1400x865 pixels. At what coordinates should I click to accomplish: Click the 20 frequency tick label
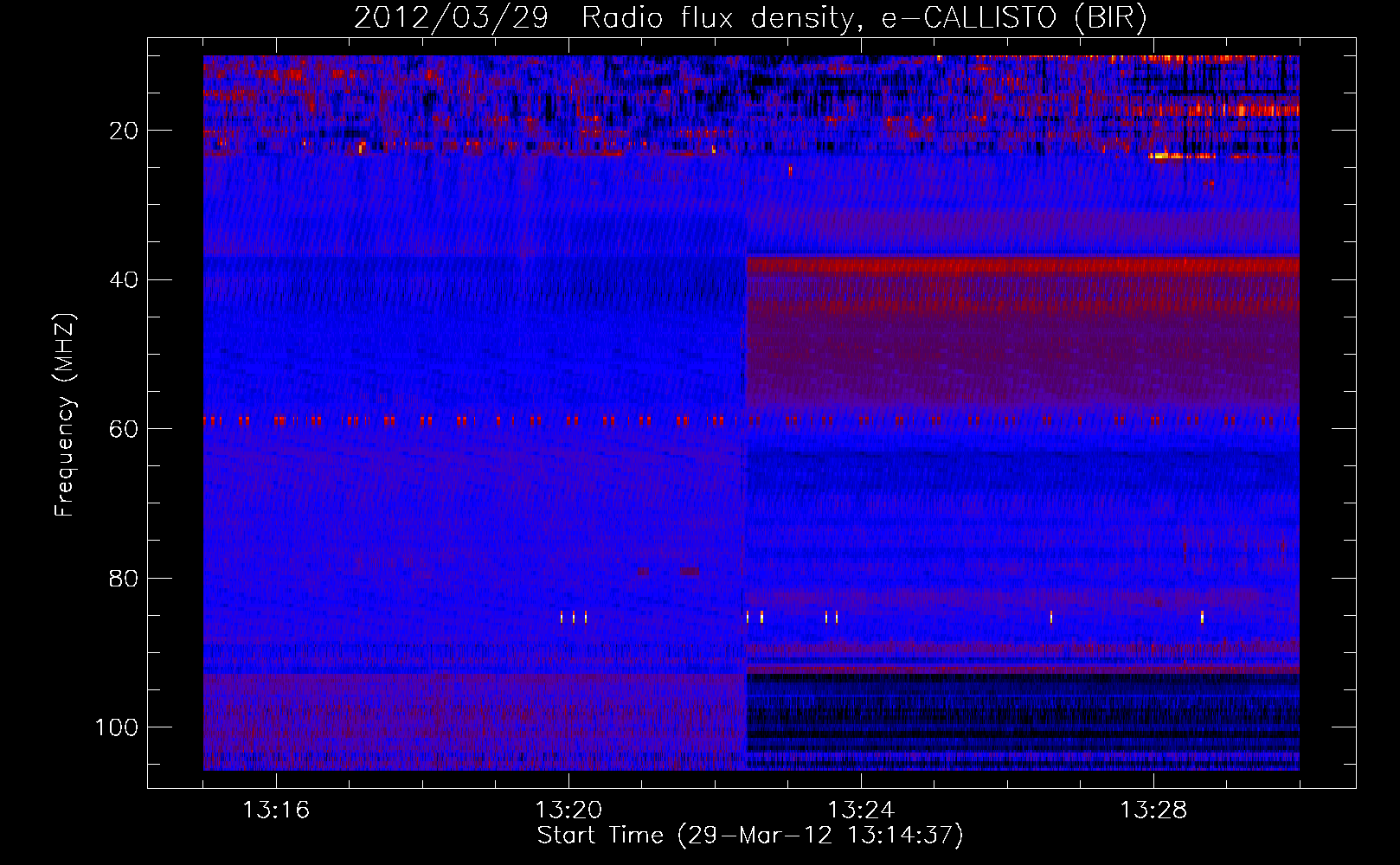[x=125, y=131]
